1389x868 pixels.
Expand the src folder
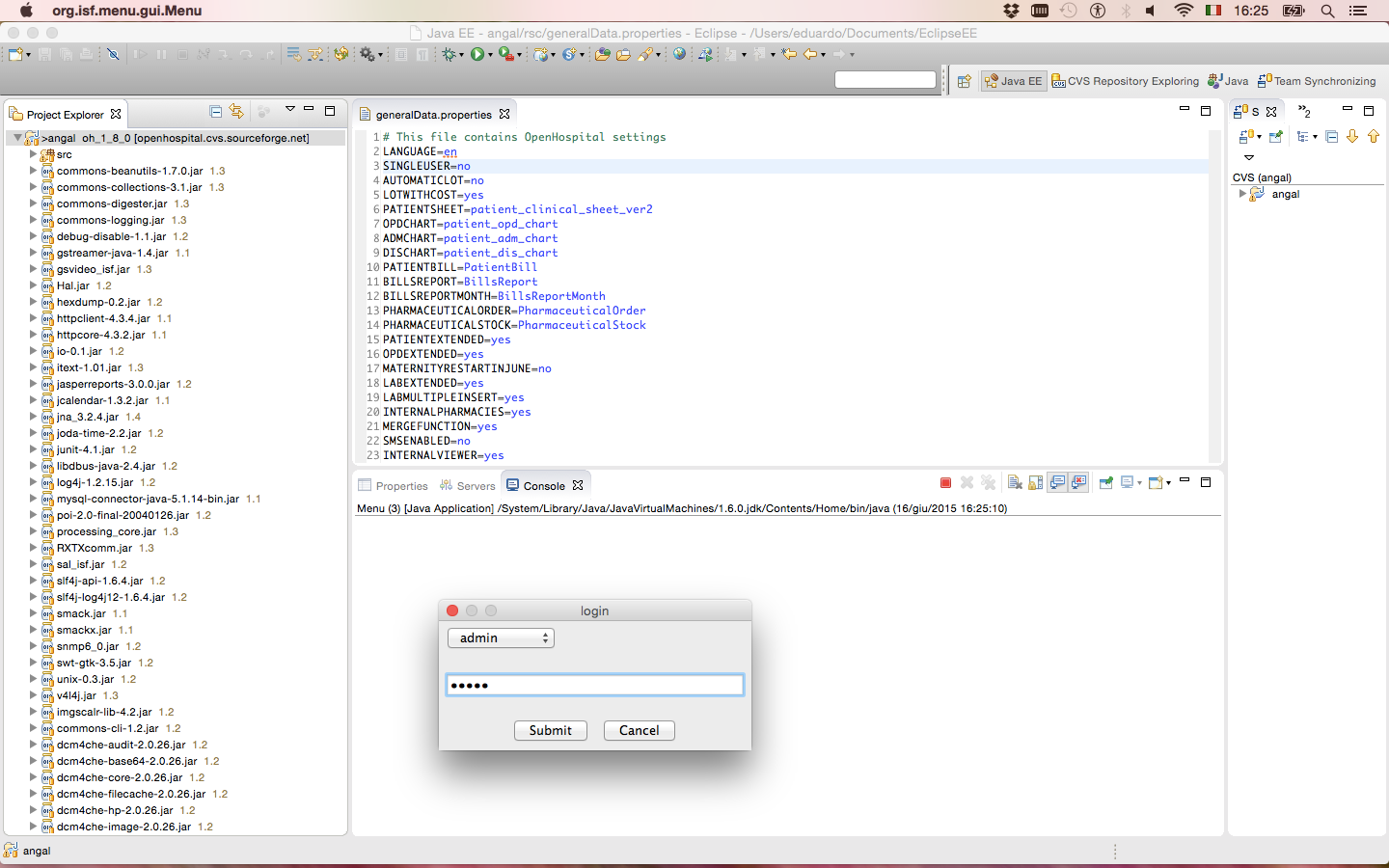(x=33, y=154)
